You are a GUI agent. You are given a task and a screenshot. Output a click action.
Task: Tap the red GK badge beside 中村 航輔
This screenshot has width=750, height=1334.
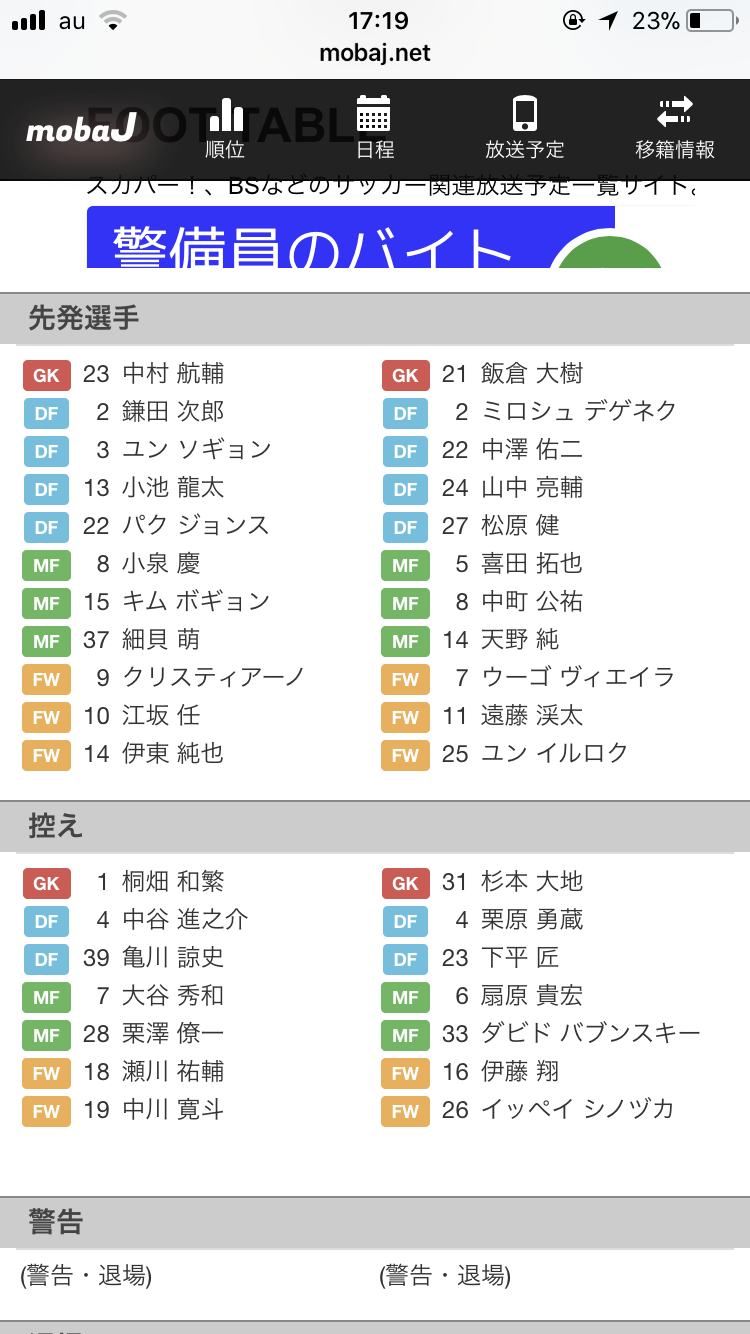[x=47, y=375]
